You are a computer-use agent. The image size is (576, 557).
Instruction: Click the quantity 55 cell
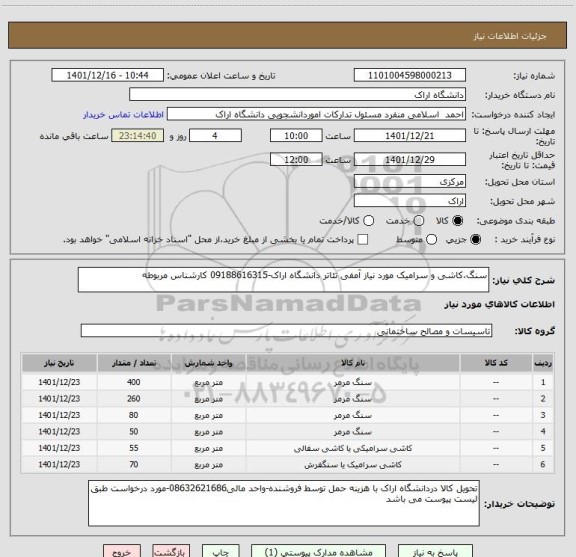click(134, 448)
